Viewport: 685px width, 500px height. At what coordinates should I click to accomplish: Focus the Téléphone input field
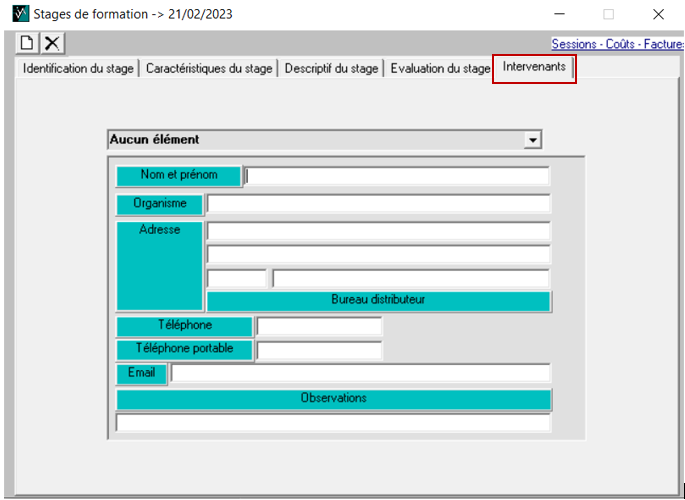[x=319, y=326]
